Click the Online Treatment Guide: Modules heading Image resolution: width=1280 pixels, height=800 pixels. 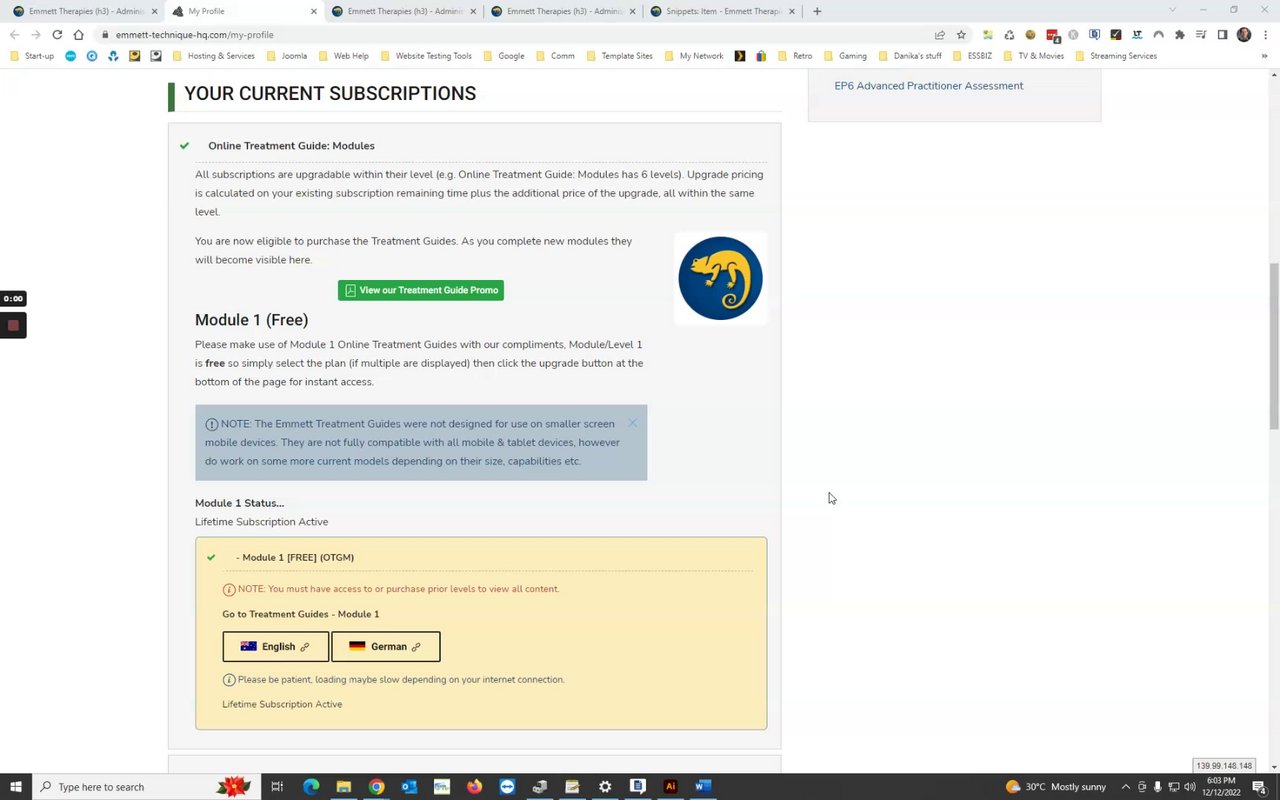point(291,146)
